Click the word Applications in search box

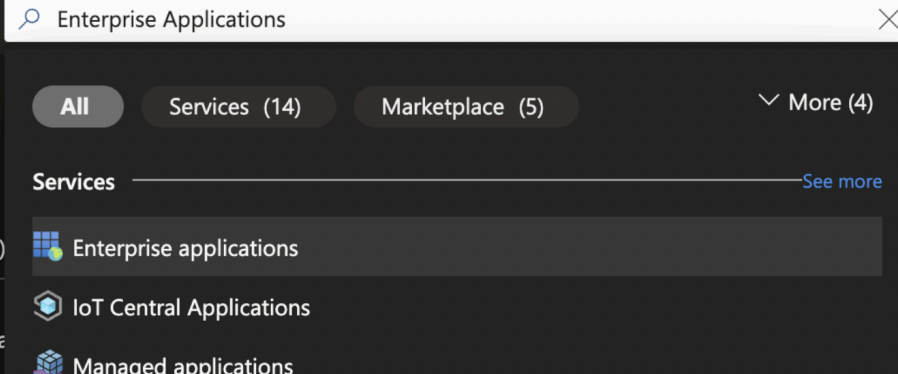pyautogui.click(x=224, y=20)
